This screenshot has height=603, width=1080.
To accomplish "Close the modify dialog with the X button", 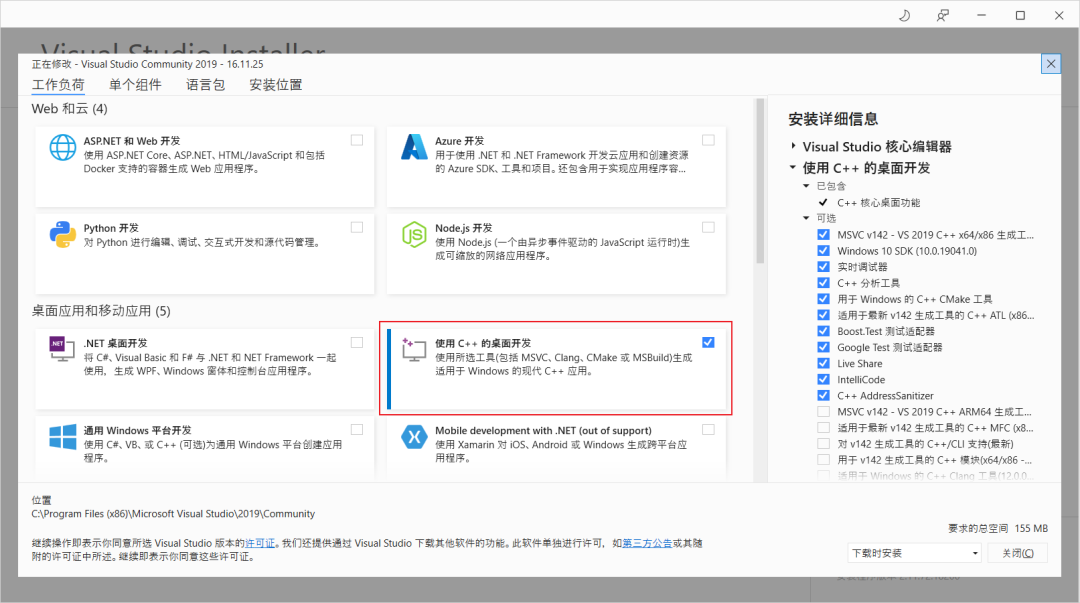I will click(1050, 64).
